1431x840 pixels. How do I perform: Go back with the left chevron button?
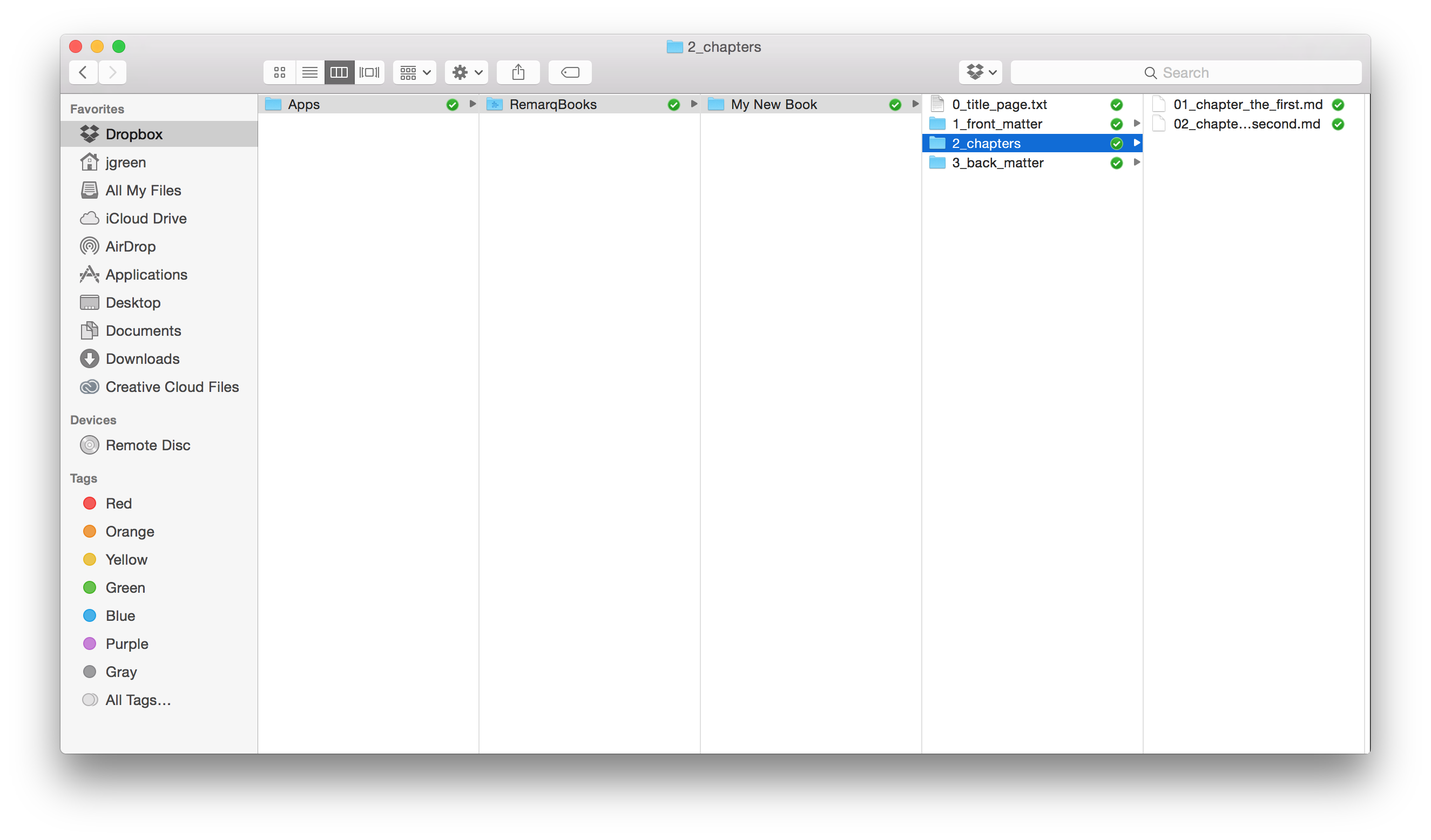coord(83,72)
